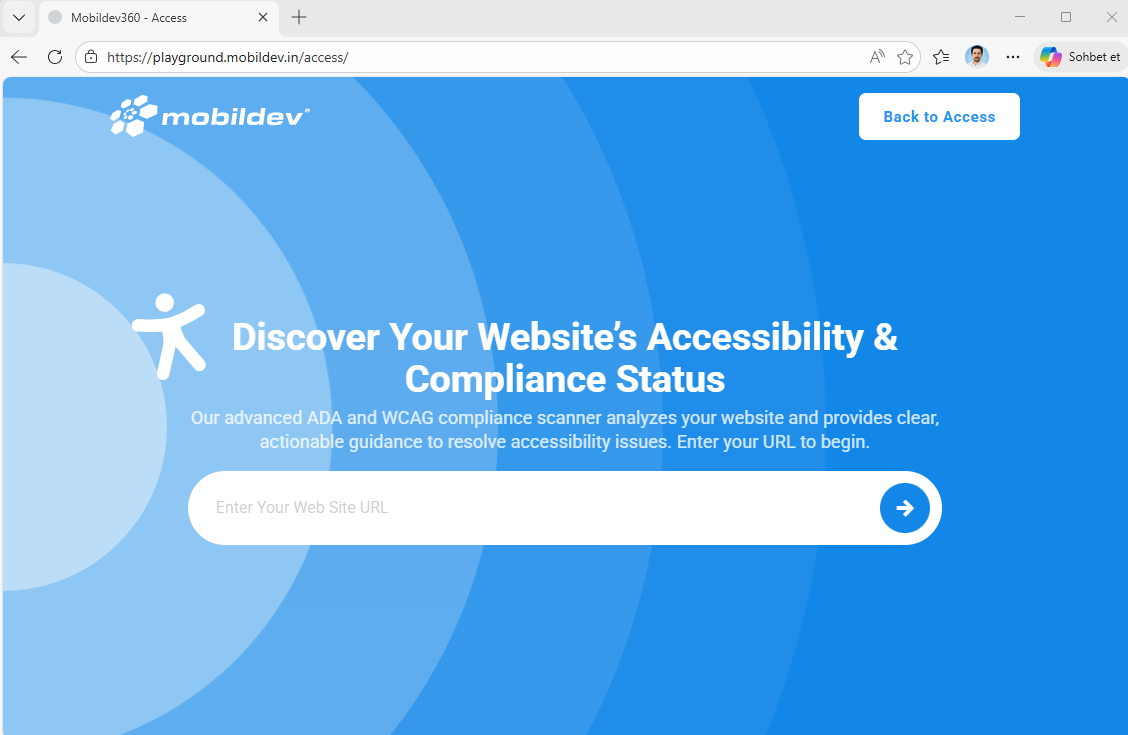This screenshot has width=1128, height=735.
Task: Go back with browser back arrow
Action: [19, 57]
